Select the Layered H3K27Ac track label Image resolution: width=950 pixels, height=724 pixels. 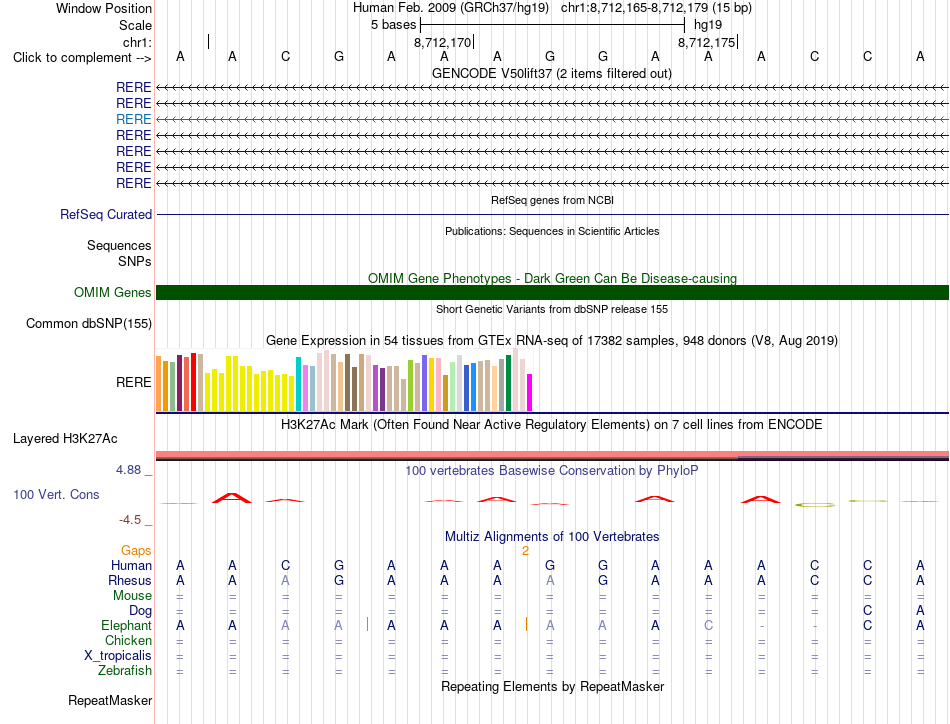coord(65,439)
